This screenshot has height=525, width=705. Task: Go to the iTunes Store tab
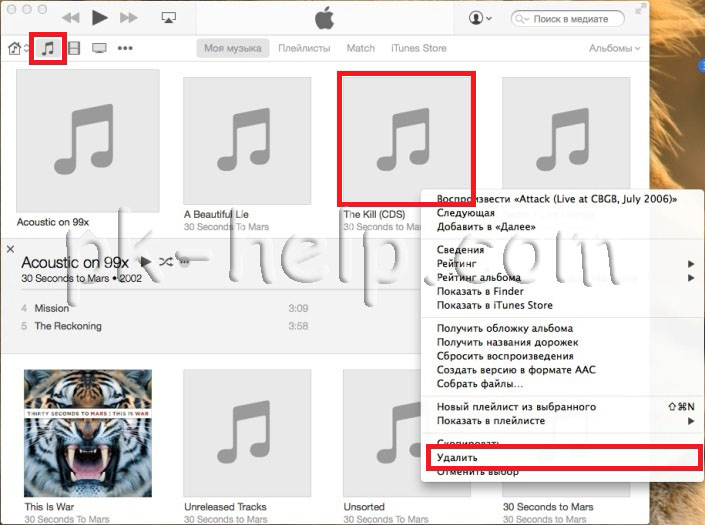pyautogui.click(x=419, y=48)
